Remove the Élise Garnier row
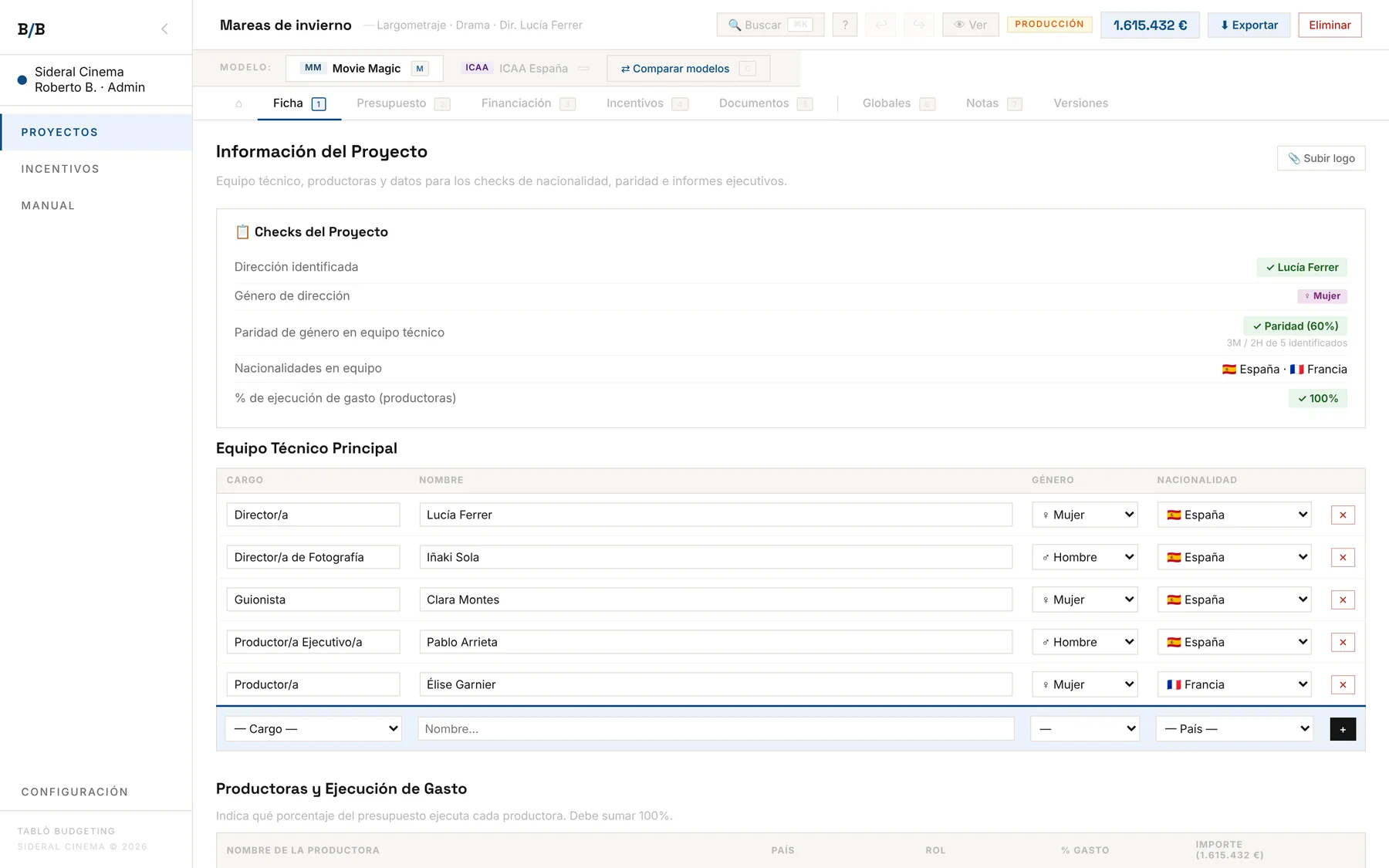This screenshot has height=868, width=1389. coord(1343,684)
